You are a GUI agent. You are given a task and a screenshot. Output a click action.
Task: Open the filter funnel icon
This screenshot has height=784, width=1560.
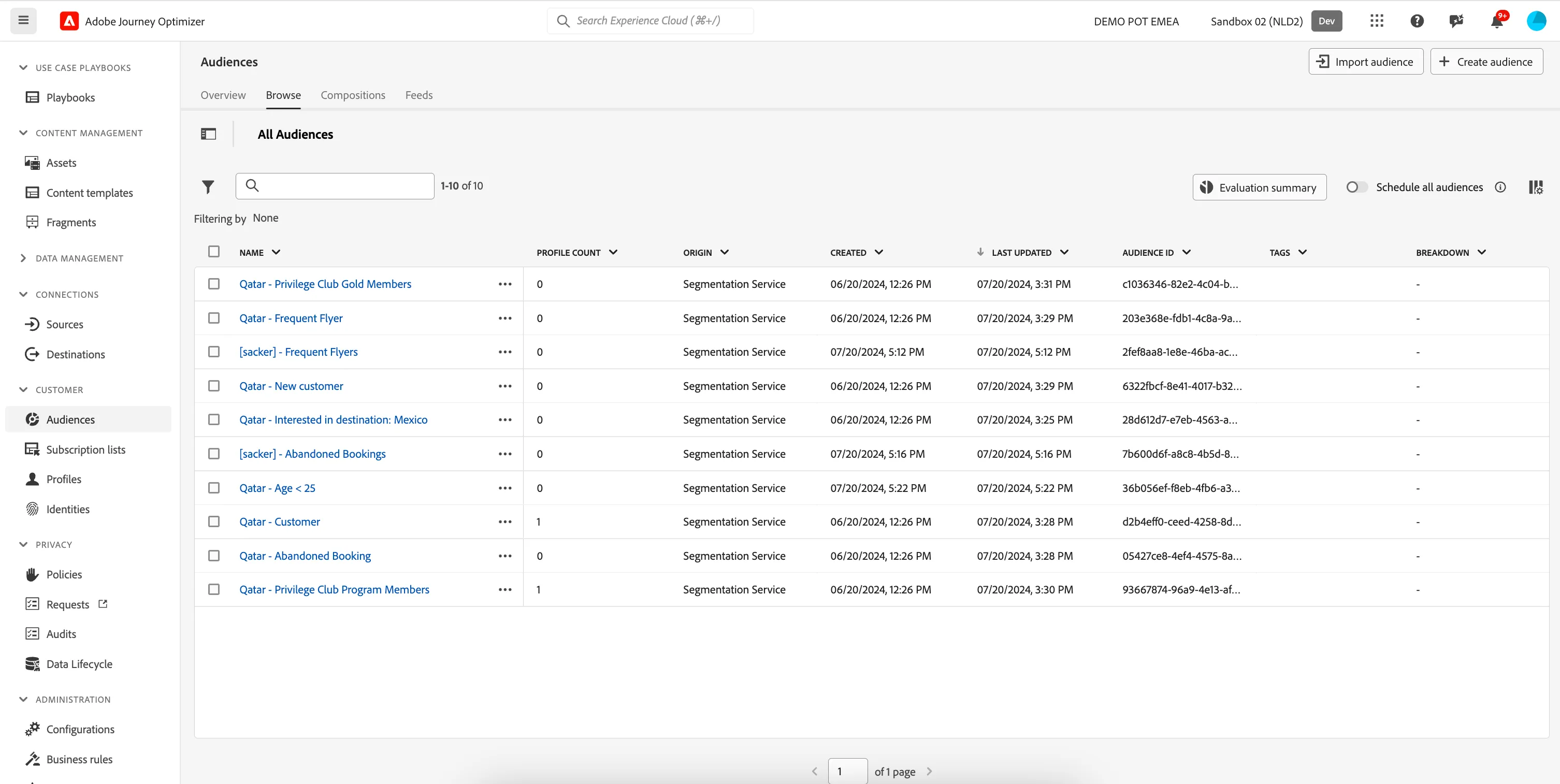(x=208, y=186)
